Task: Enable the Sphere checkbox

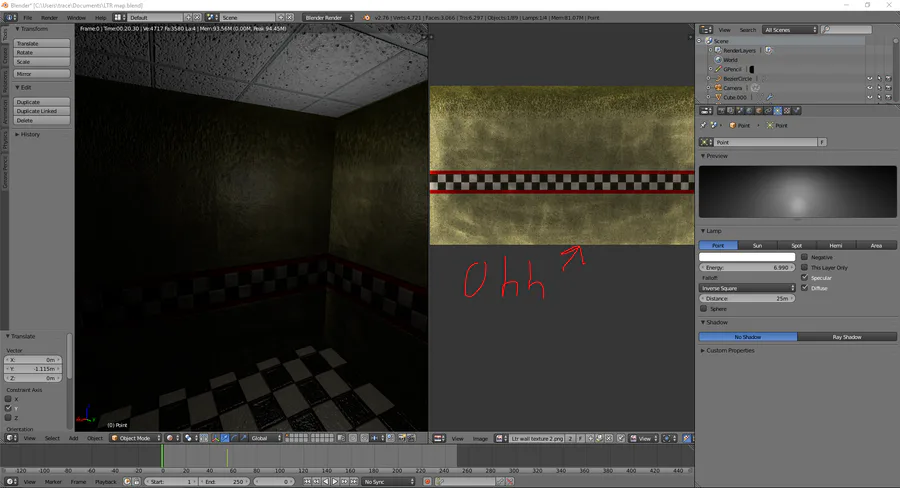Action: 703,309
